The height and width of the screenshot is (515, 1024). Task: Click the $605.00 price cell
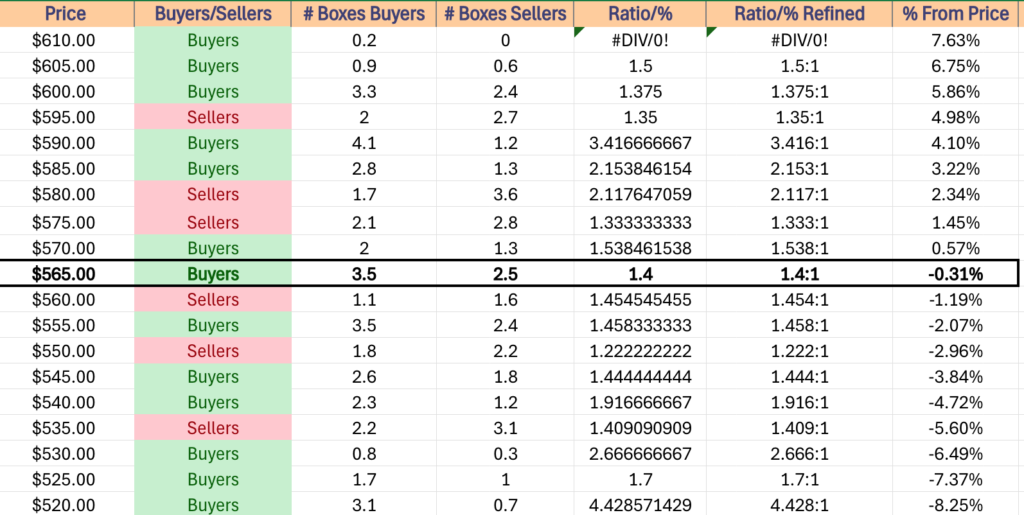pos(67,66)
